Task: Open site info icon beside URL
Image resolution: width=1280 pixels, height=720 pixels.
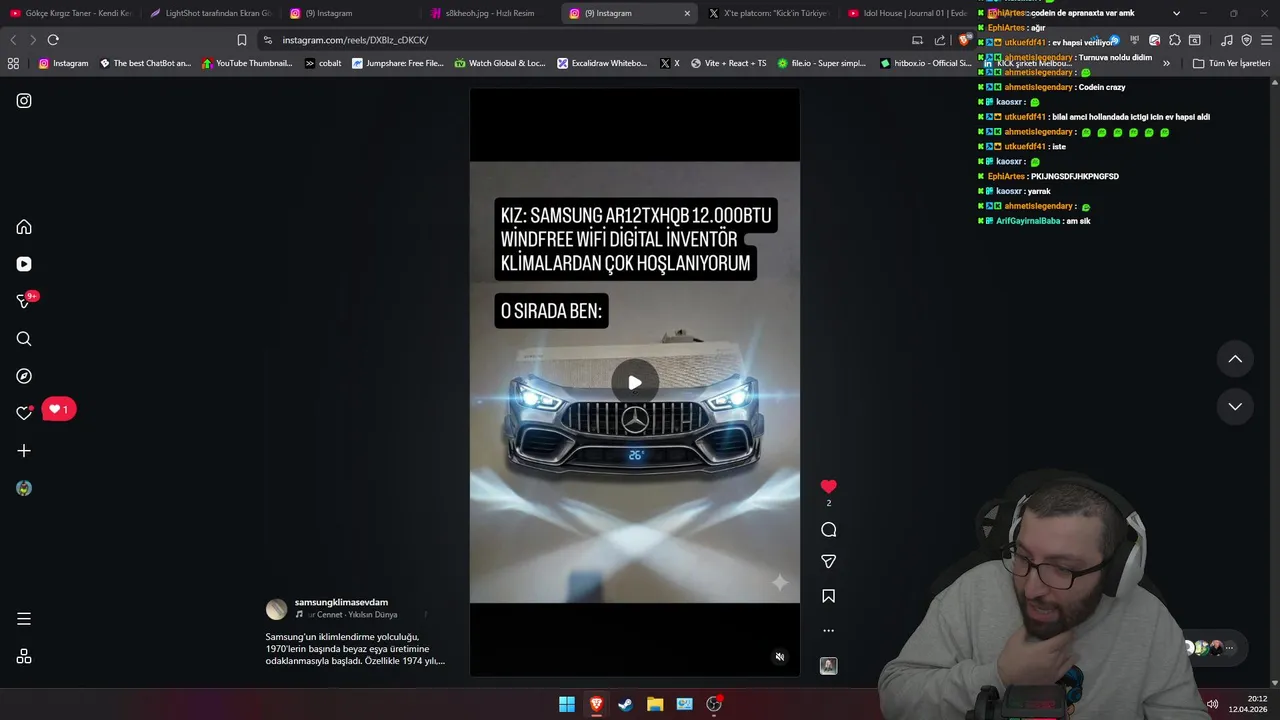Action: pyautogui.click(x=268, y=40)
